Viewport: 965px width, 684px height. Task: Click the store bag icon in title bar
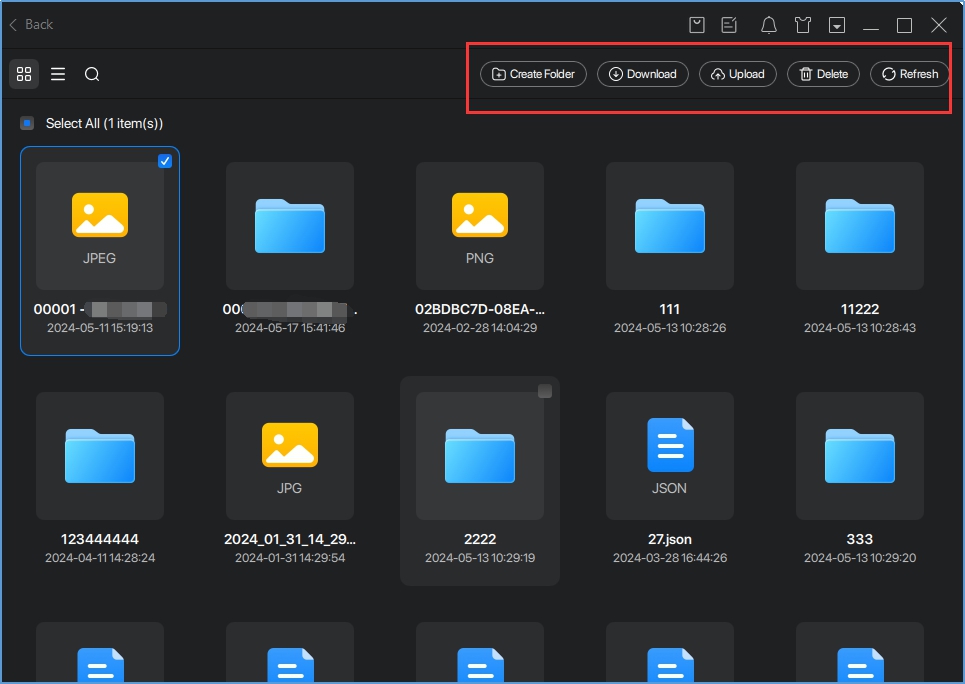[x=698, y=25]
